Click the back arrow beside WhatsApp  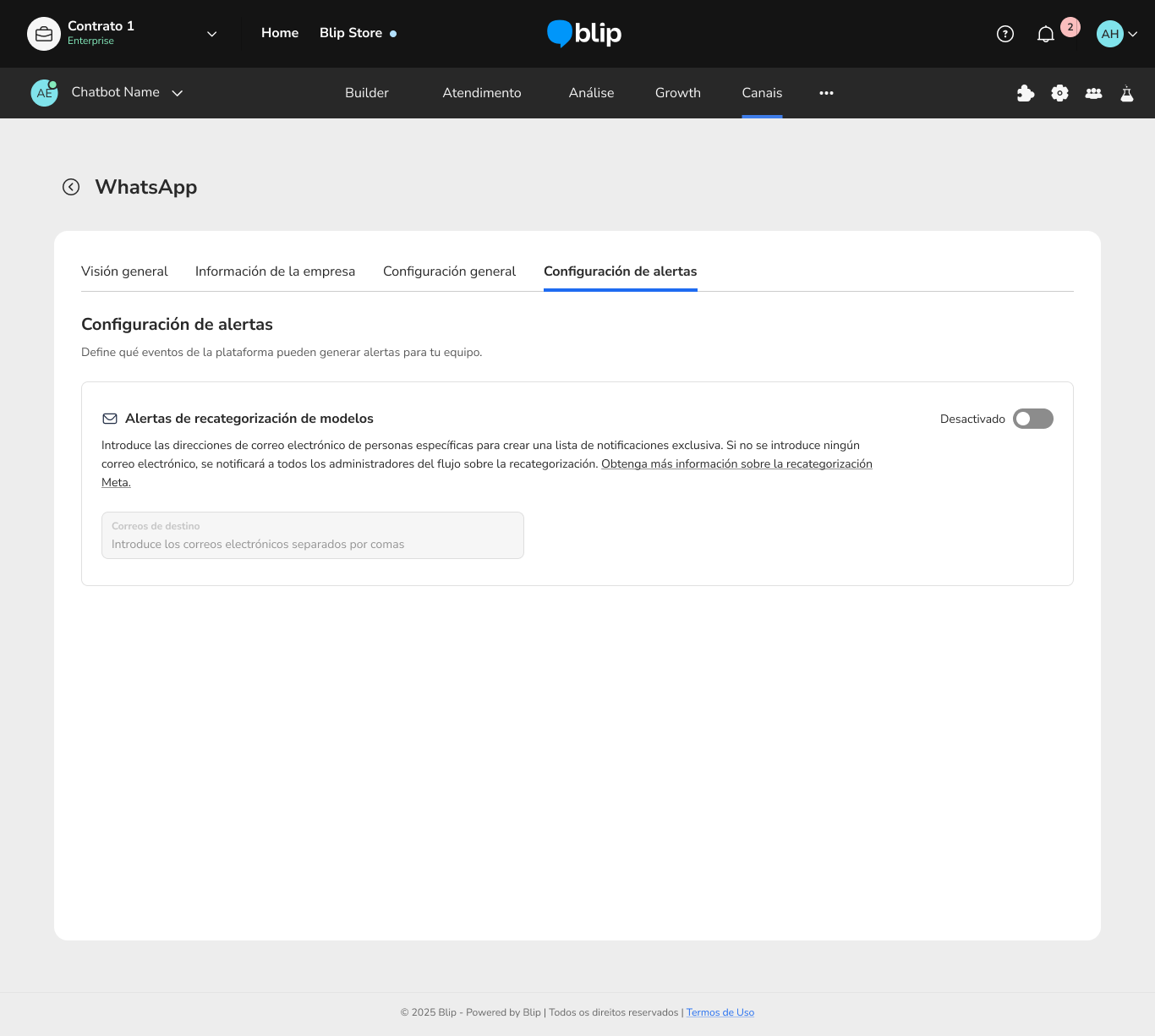(x=71, y=187)
